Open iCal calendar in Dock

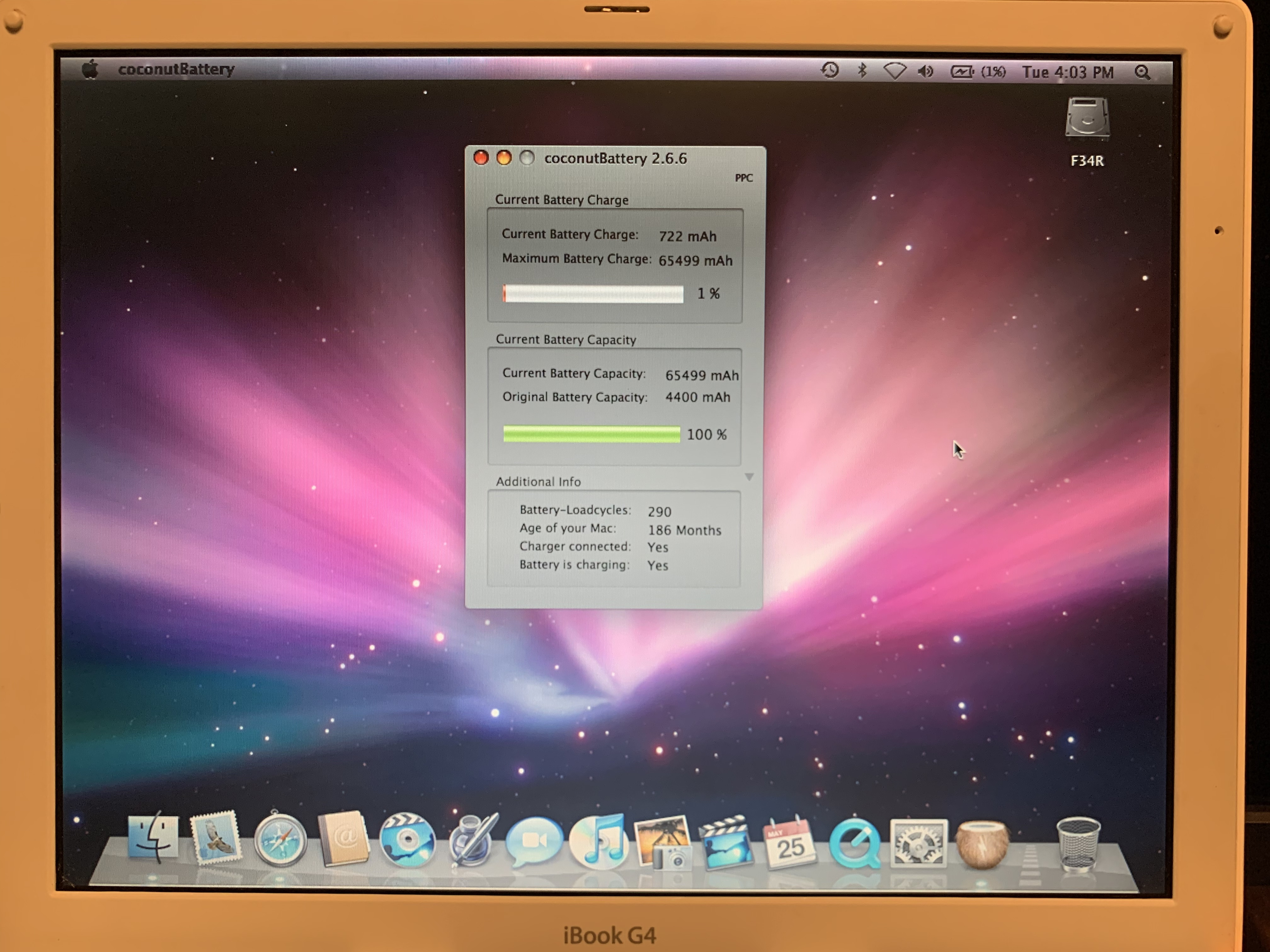(789, 843)
